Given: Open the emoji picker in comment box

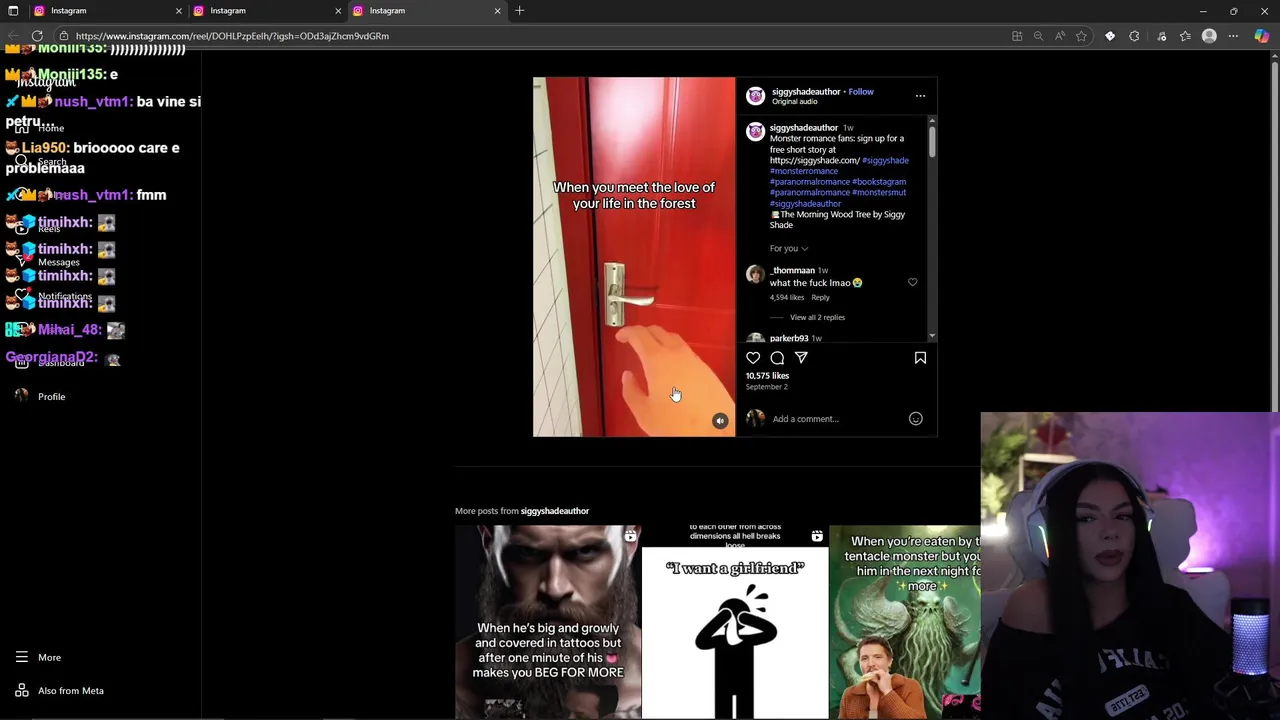Looking at the screenshot, I should pyautogui.click(x=915, y=419).
